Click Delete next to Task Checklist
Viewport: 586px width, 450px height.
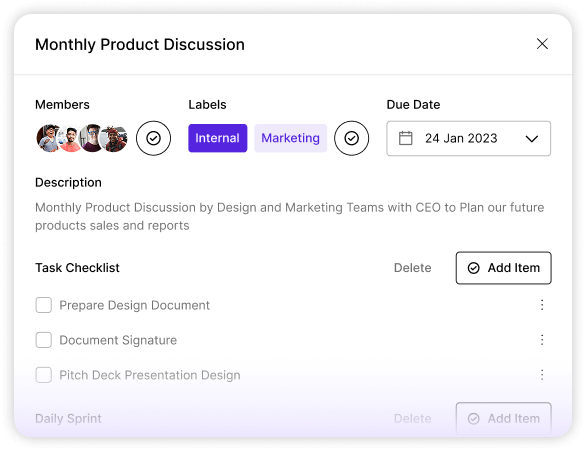413,268
